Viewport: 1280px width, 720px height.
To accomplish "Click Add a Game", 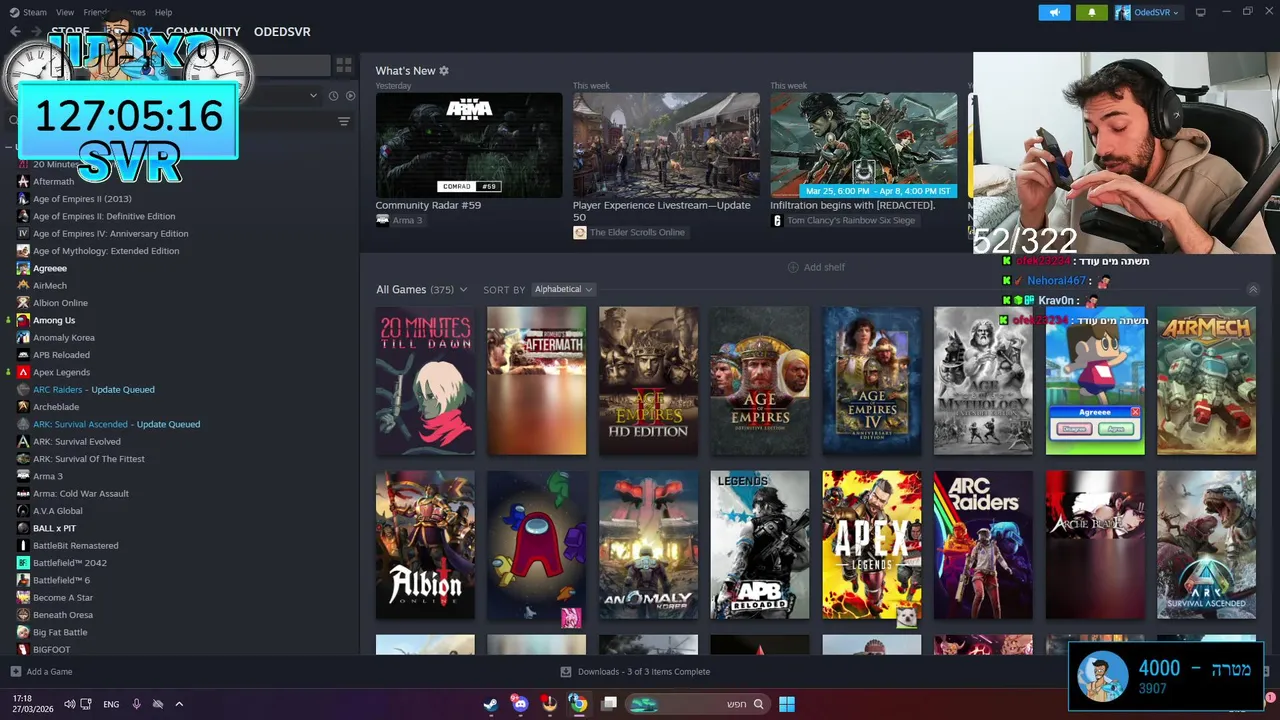I will pos(41,672).
